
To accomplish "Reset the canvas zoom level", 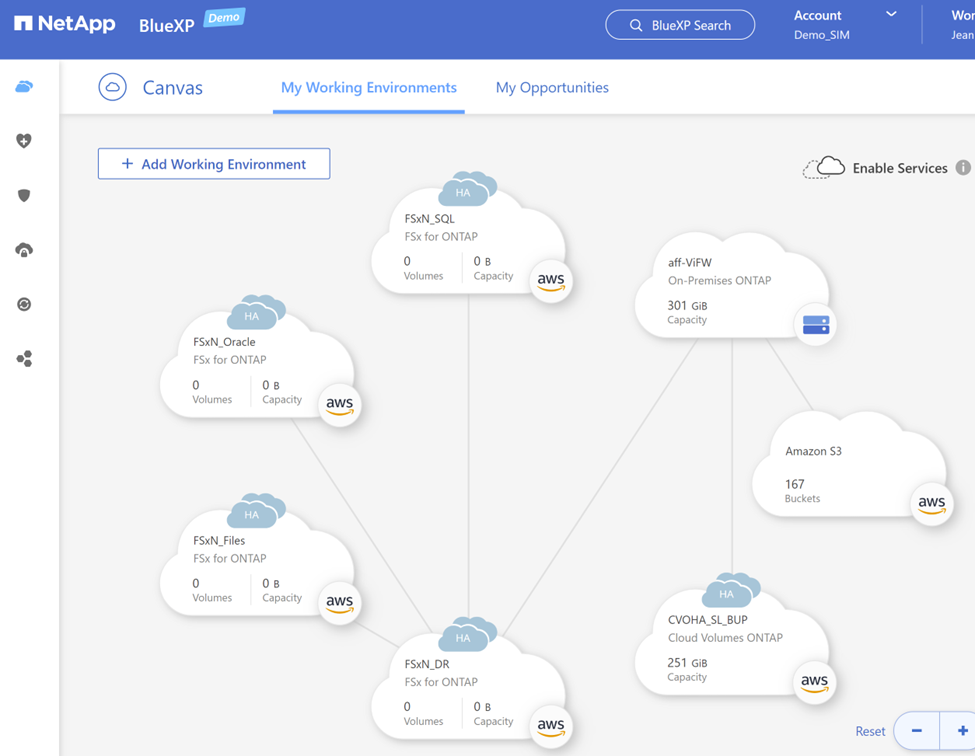I will tap(869, 731).
